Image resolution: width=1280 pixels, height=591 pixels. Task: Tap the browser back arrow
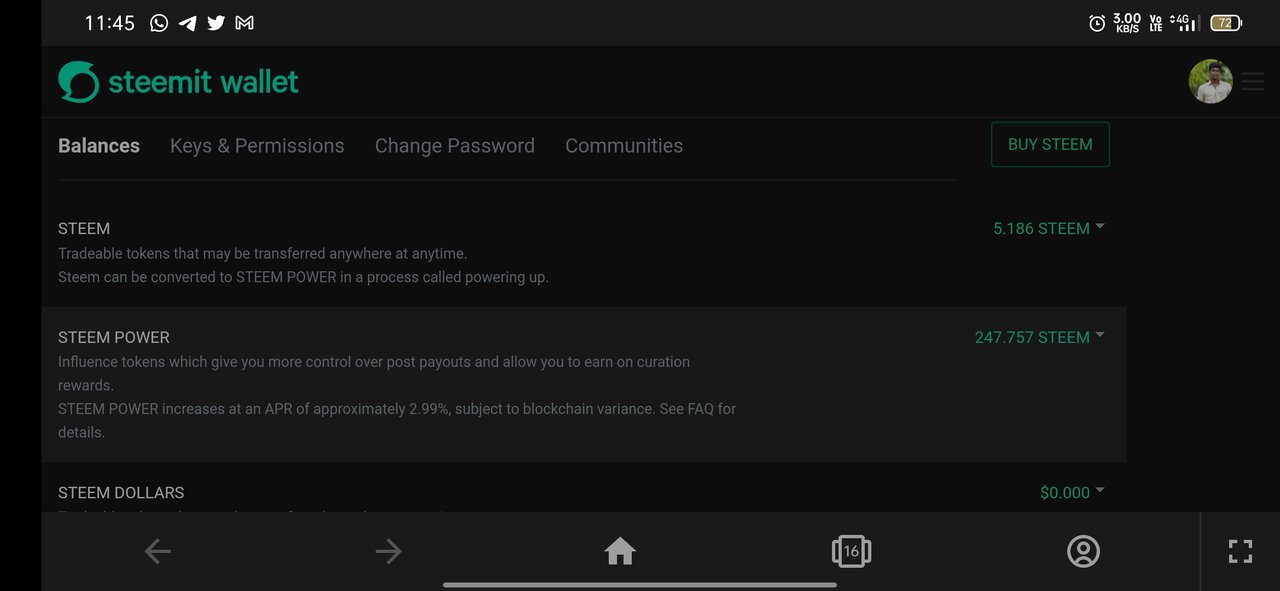157,551
